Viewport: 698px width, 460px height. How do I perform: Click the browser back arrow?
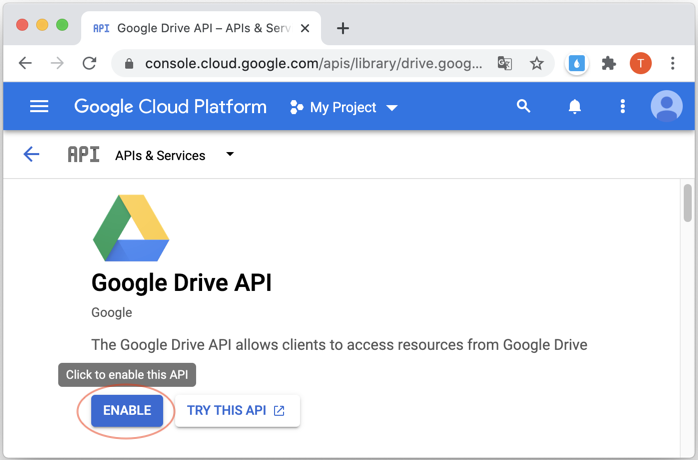pos(25,63)
